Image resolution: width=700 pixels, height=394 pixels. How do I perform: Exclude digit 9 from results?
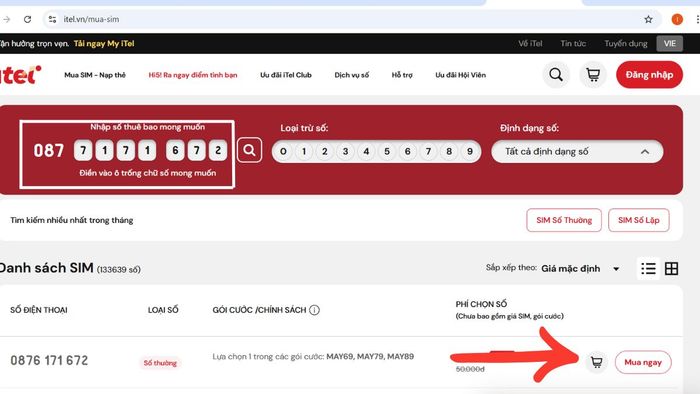click(x=470, y=152)
